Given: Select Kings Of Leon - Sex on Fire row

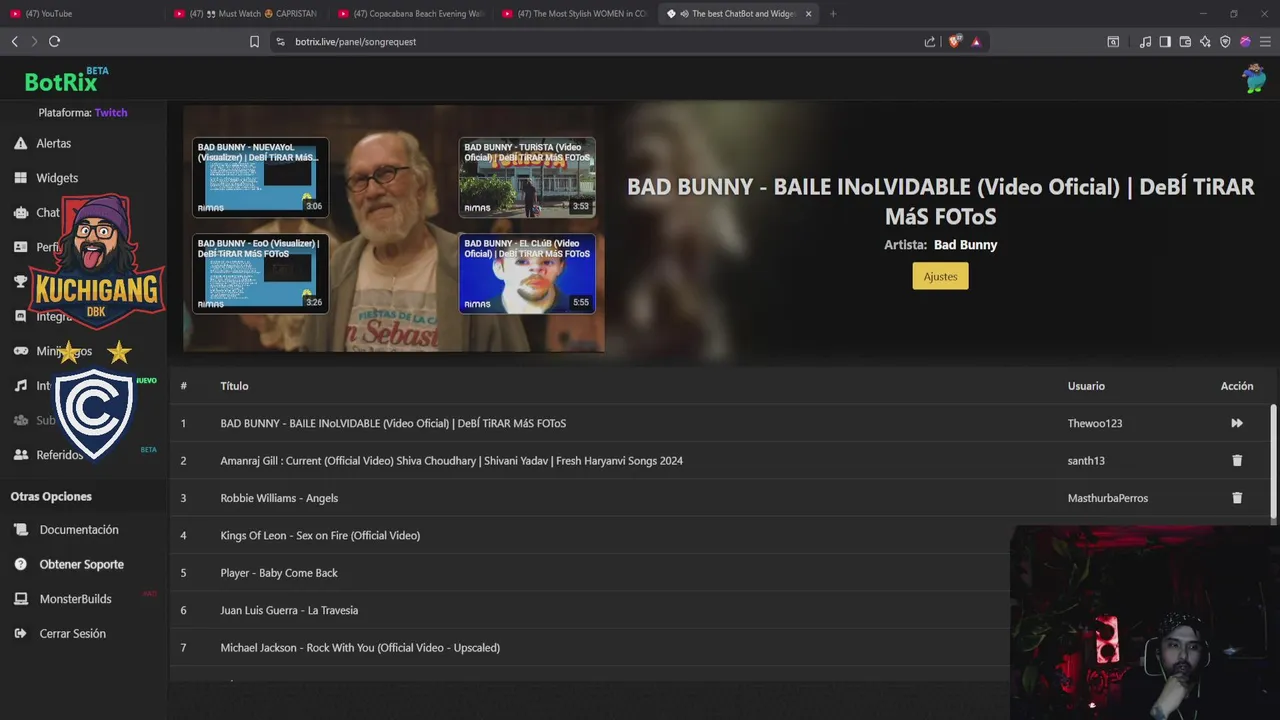Looking at the screenshot, I should tap(320, 535).
